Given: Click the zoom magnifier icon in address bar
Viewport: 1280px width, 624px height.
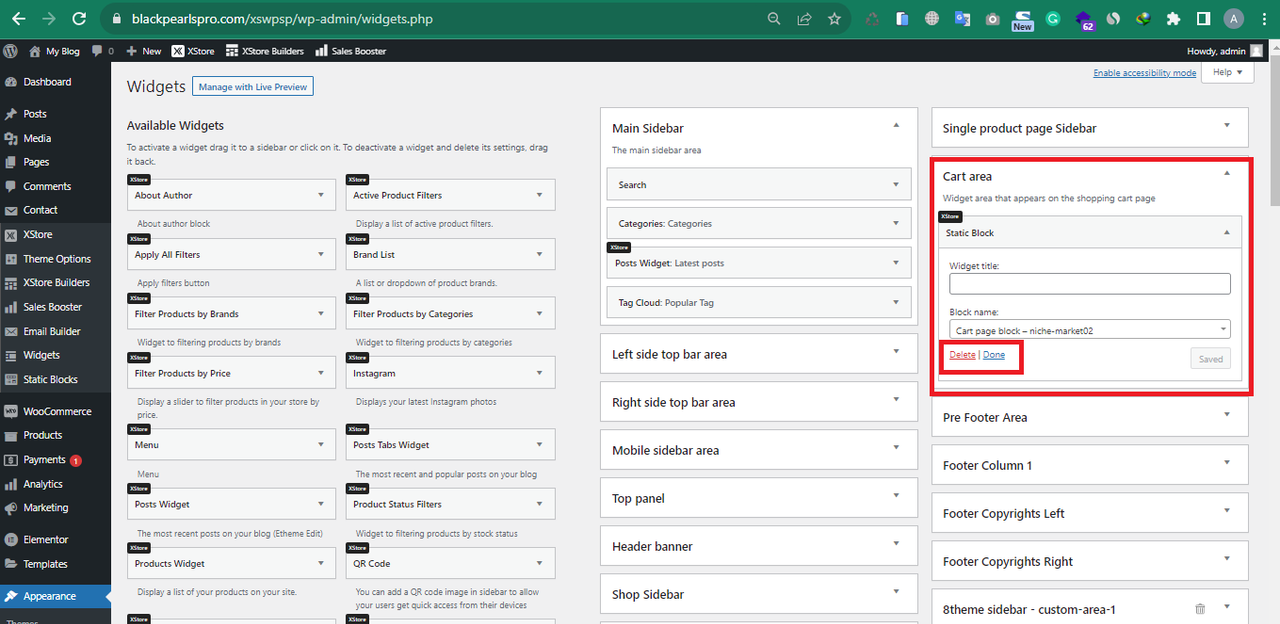Looking at the screenshot, I should pyautogui.click(x=774, y=19).
